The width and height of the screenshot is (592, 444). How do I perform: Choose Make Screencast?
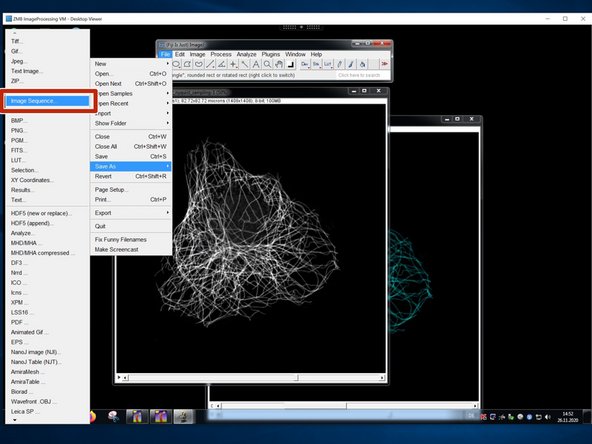point(131,250)
